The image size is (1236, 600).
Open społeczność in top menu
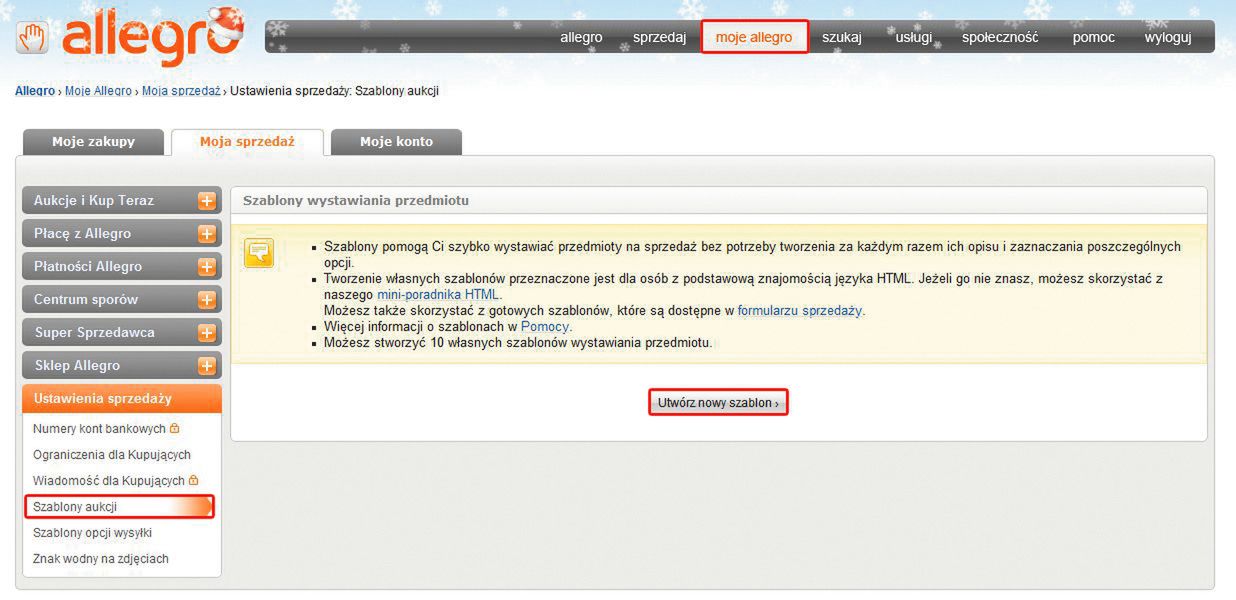[1000, 37]
